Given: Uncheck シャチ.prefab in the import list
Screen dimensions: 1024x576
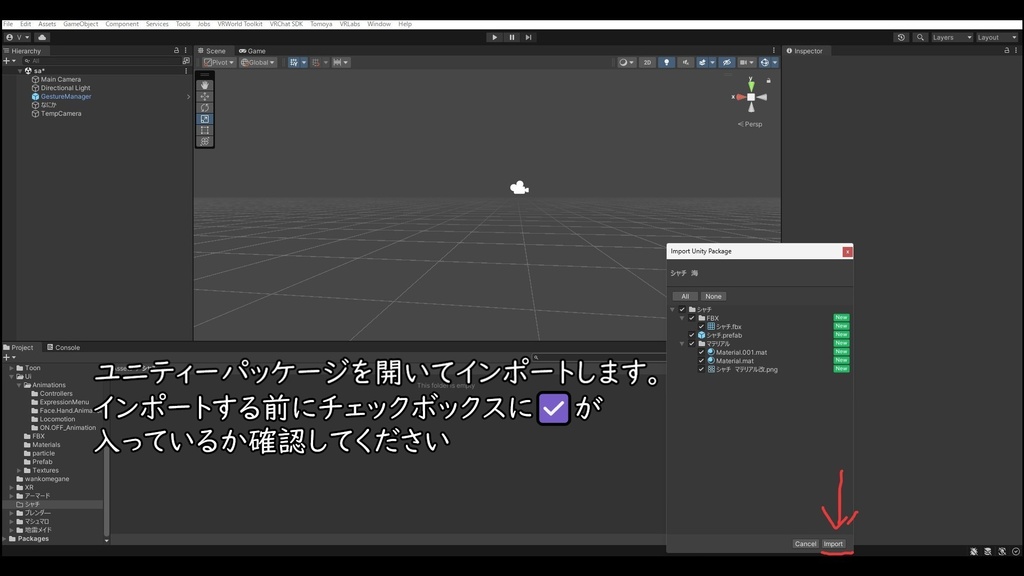Looking at the screenshot, I should coord(691,334).
